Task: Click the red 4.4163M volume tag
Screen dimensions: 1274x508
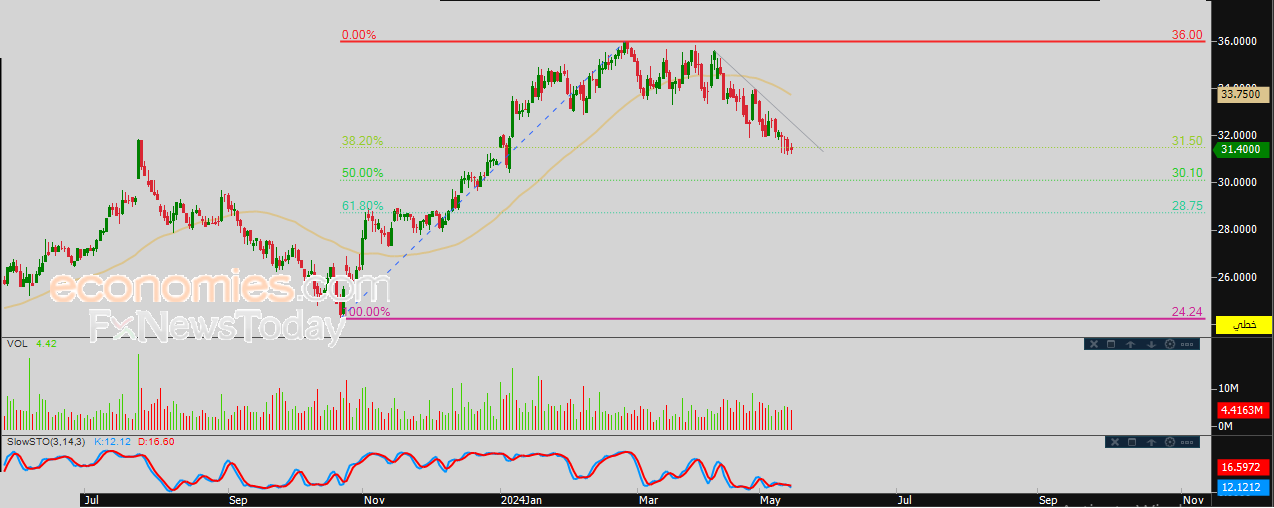Action: pyautogui.click(x=1243, y=410)
